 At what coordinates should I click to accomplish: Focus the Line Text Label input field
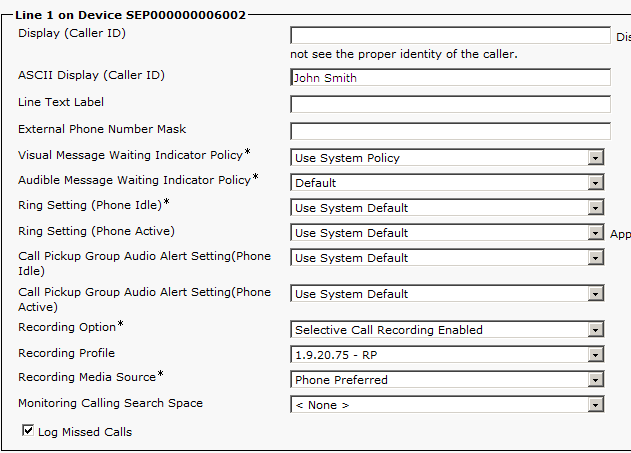[x=450, y=104]
